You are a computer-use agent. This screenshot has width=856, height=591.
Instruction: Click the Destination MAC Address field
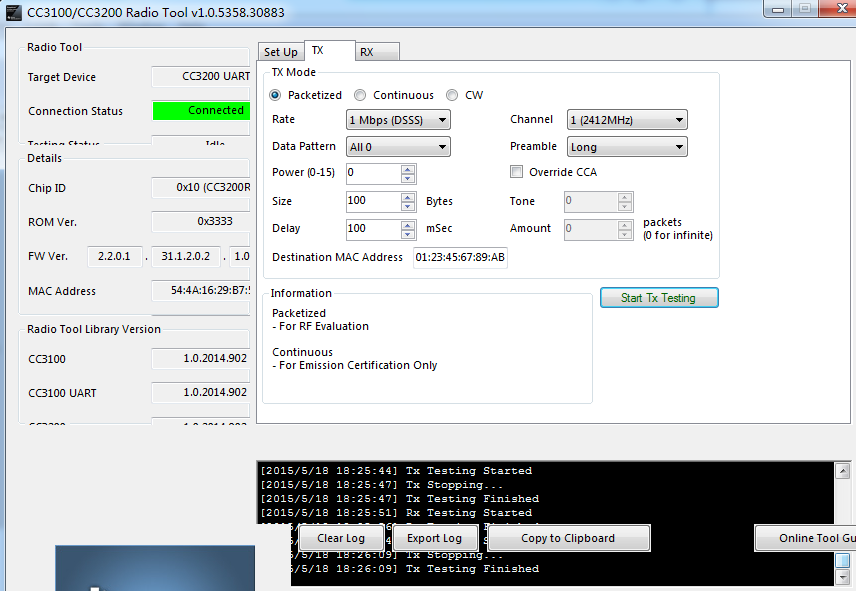[x=460, y=257]
